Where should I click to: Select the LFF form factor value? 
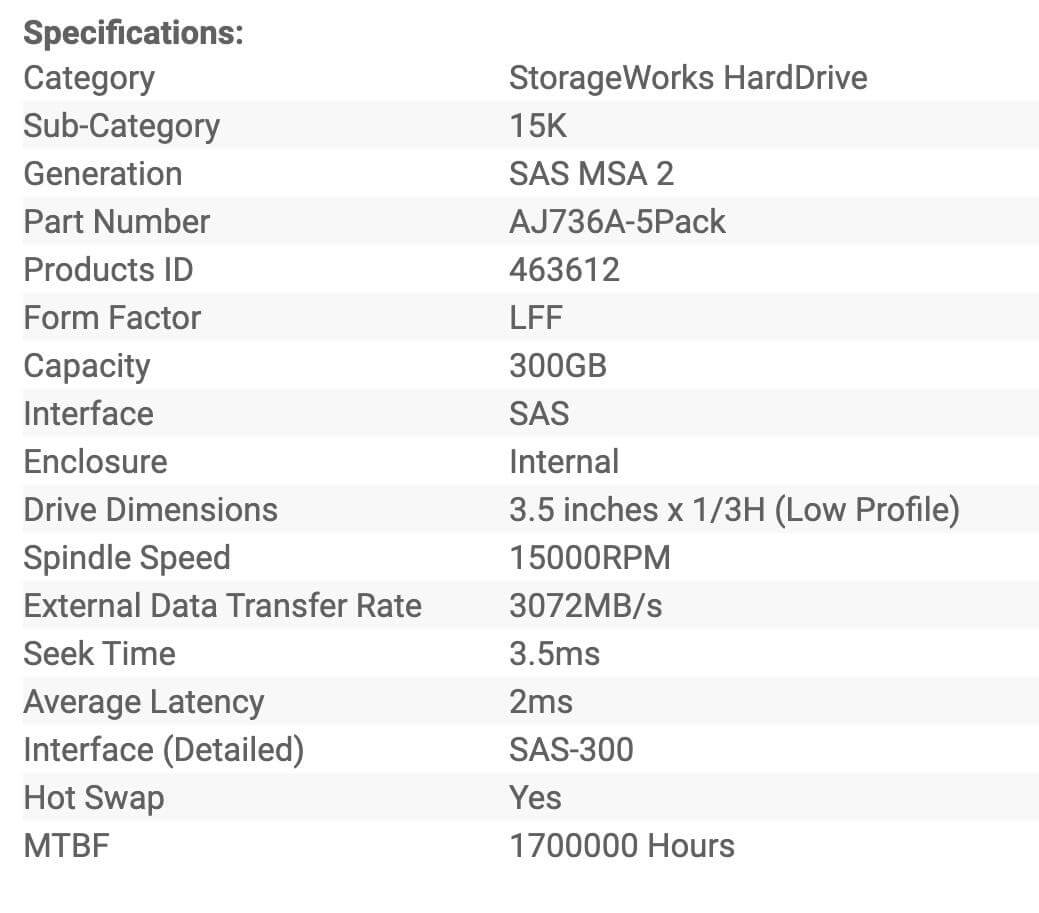[536, 318]
